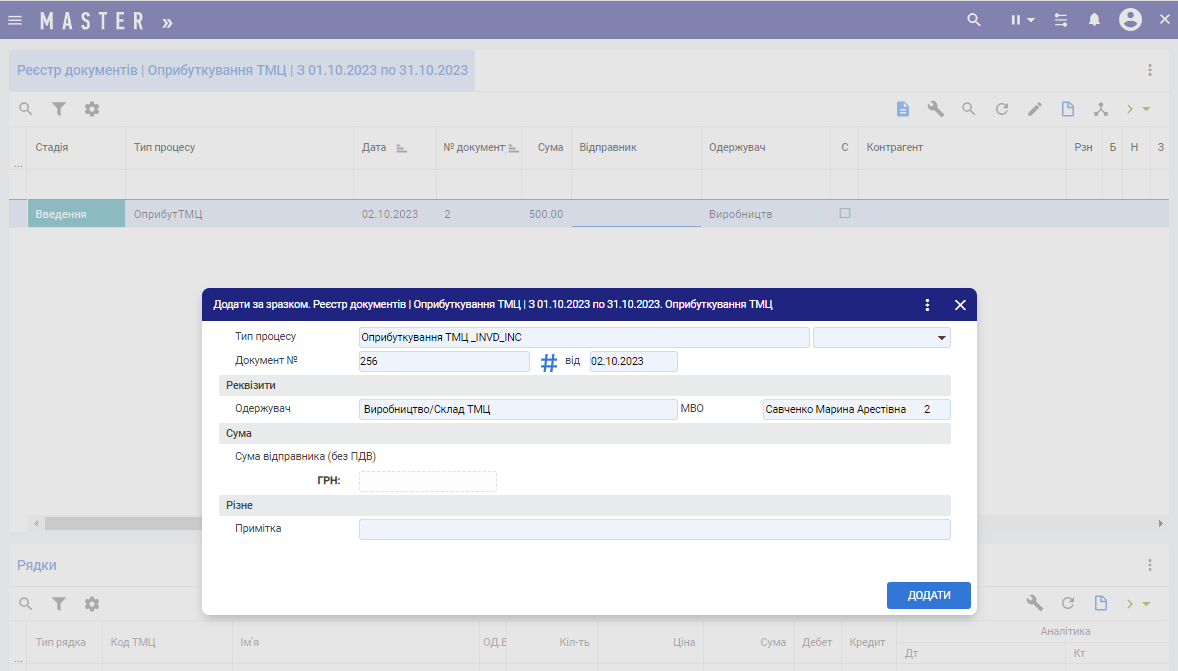This screenshot has height=671, width=1178.
Task: Expand the dropdown next to Тип процесу field
Action: [941, 338]
